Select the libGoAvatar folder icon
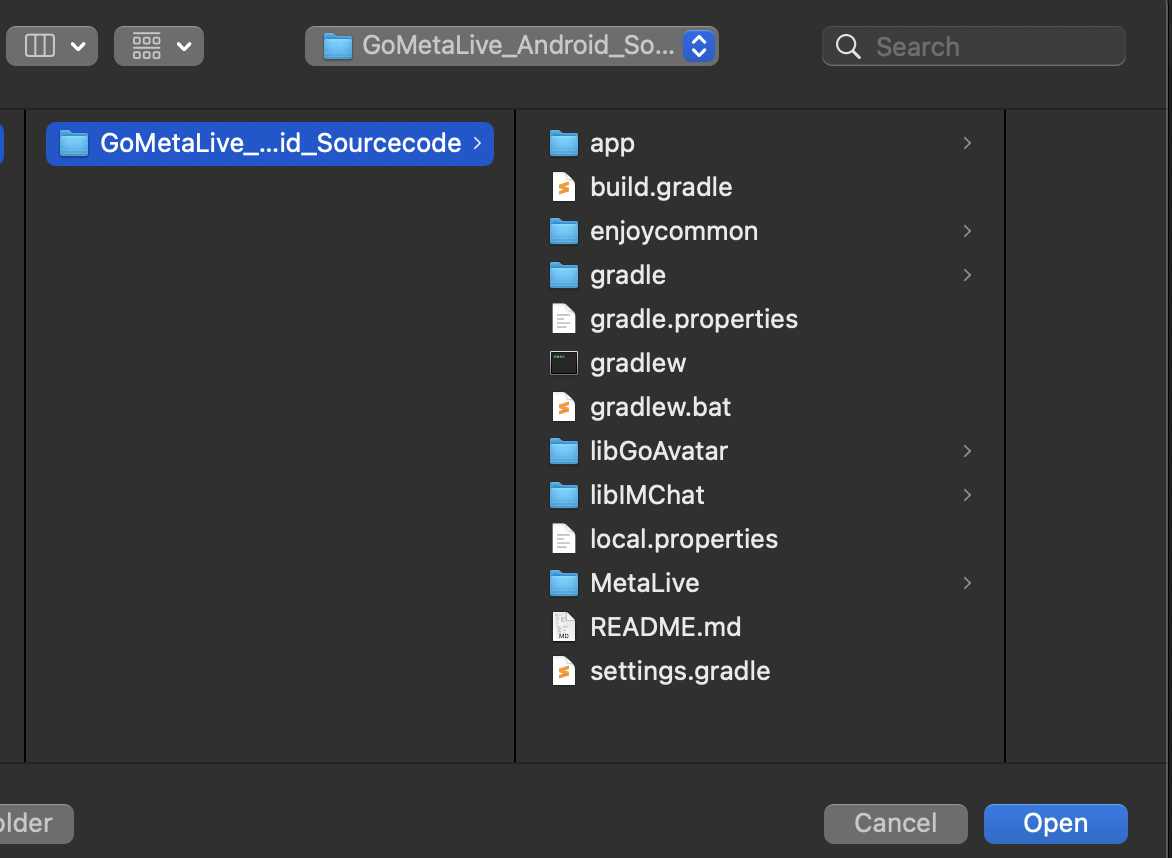This screenshot has height=858, width=1172. point(564,451)
